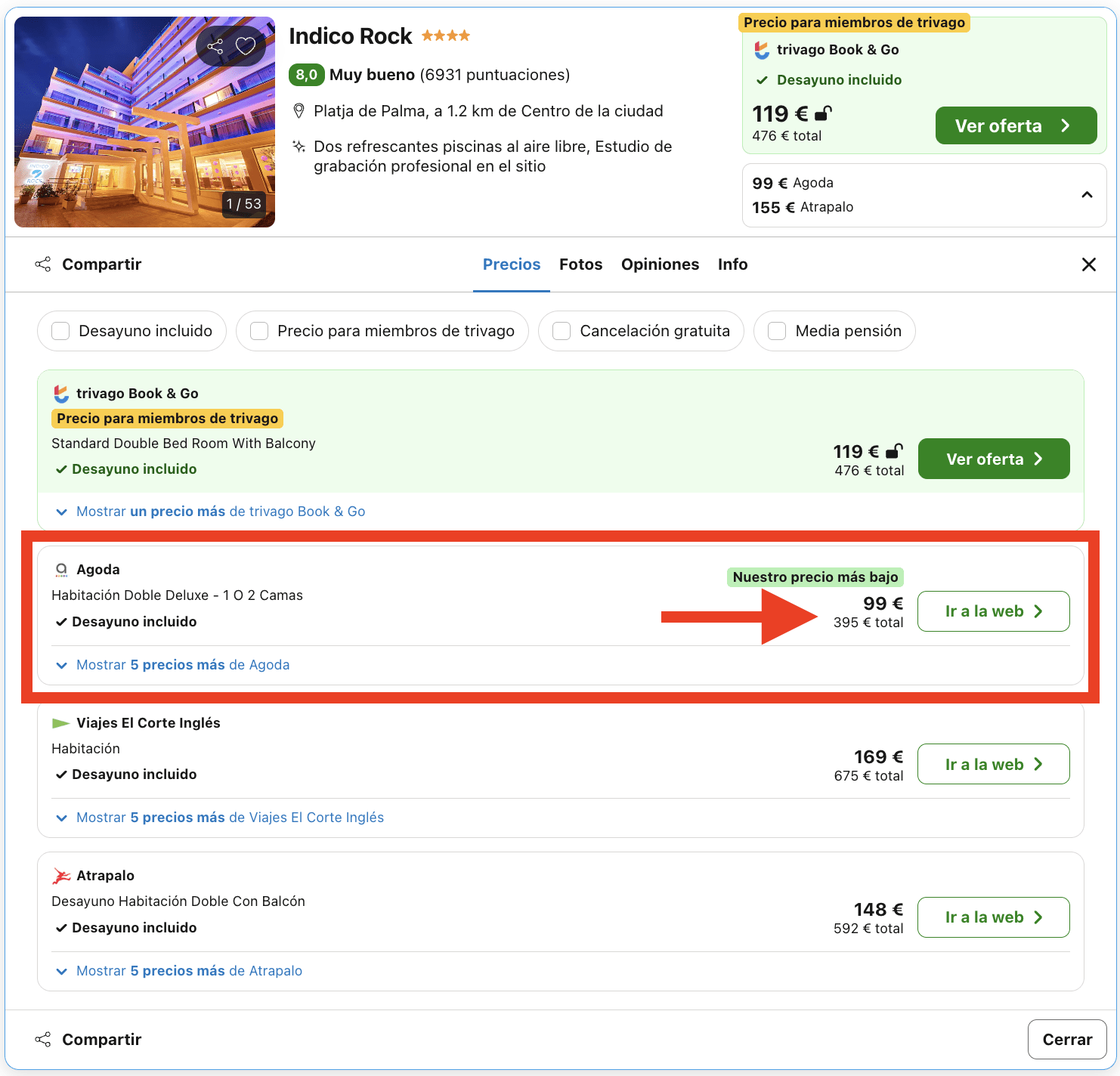Image resolution: width=1120 pixels, height=1076 pixels.
Task: Select the trivago Book & Go logo
Action: pyautogui.click(x=60, y=393)
